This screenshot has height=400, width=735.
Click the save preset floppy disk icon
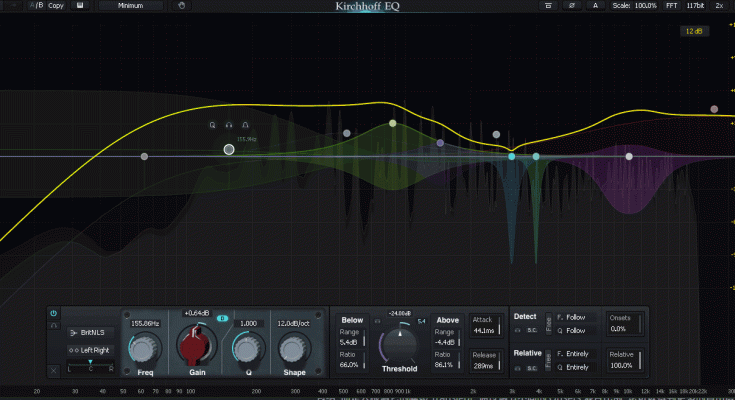[81, 5]
